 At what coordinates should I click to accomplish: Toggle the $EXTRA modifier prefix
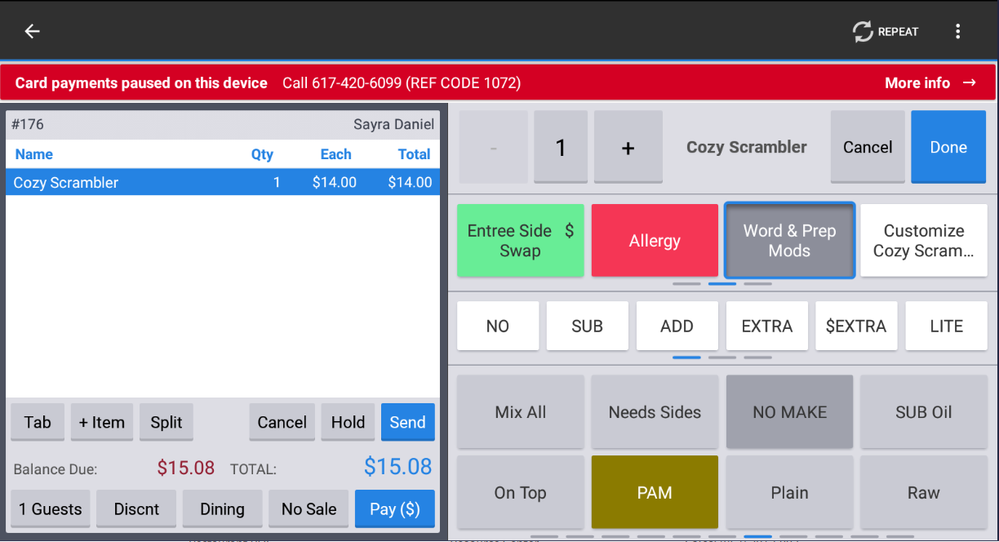[x=856, y=326]
